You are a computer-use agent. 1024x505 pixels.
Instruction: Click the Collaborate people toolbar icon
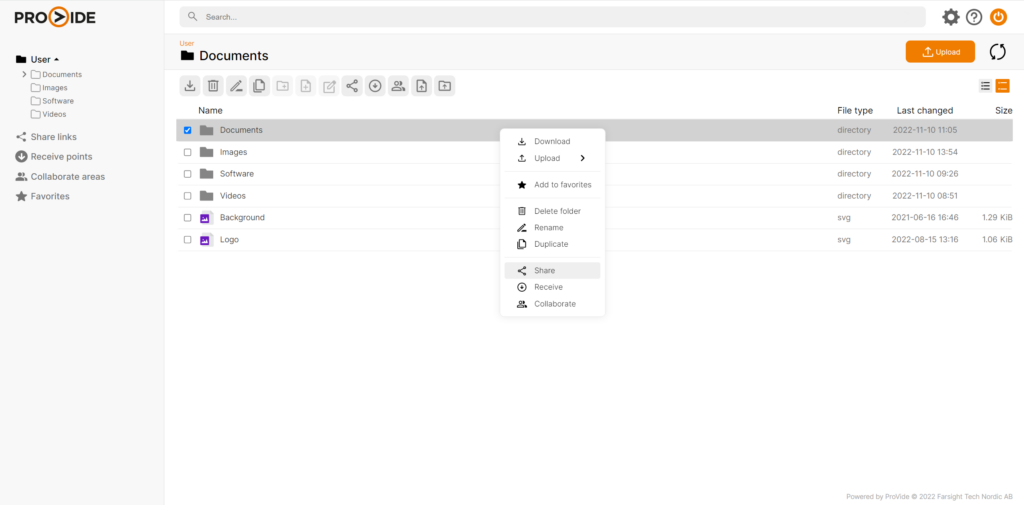[398, 86]
